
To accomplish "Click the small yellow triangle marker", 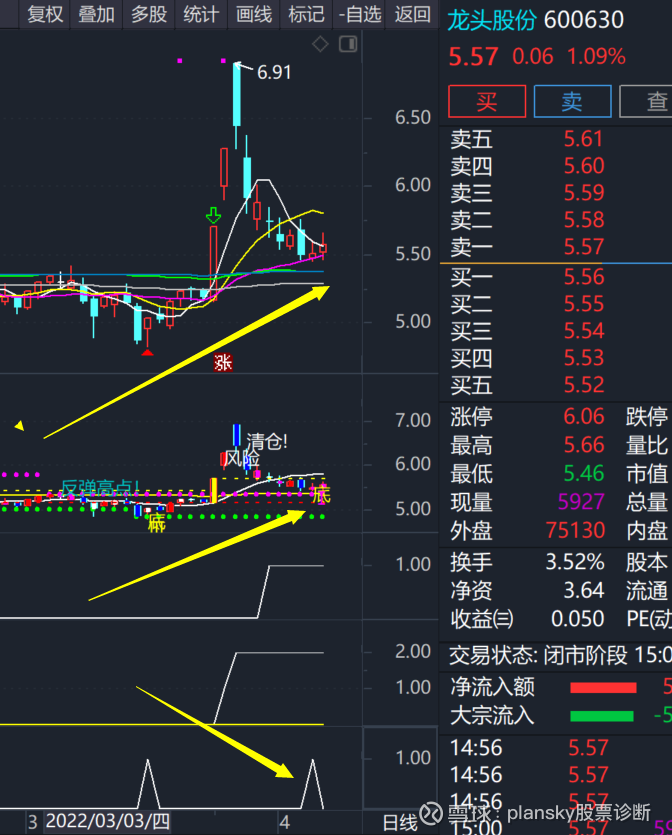I will point(19,426).
